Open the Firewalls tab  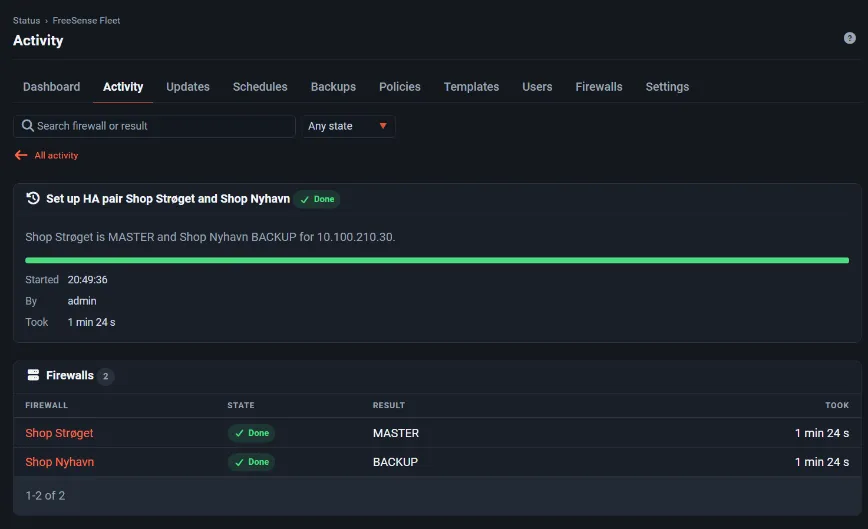pyautogui.click(x=598, y=87)
